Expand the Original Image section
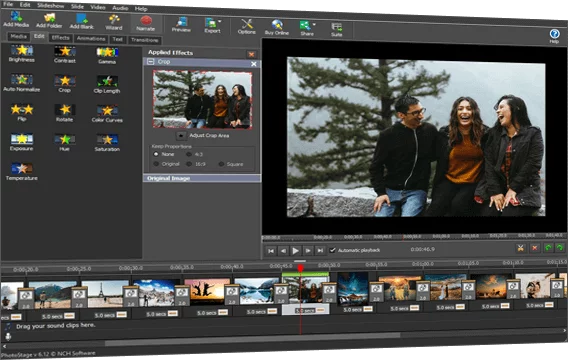The image size is (568, 360). pos(202,178)
